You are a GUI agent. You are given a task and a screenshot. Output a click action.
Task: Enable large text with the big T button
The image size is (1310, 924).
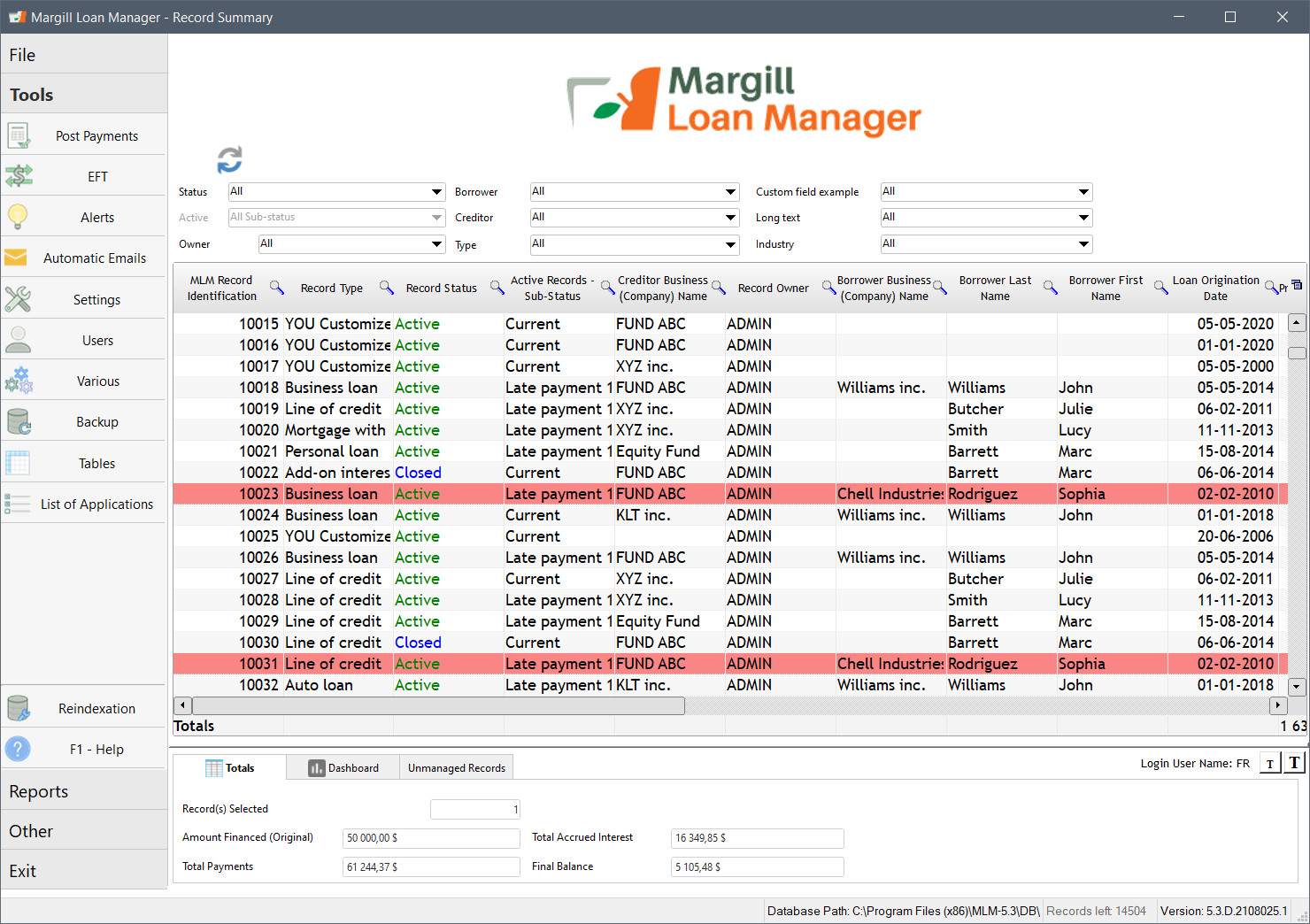tap(1294, 762)
